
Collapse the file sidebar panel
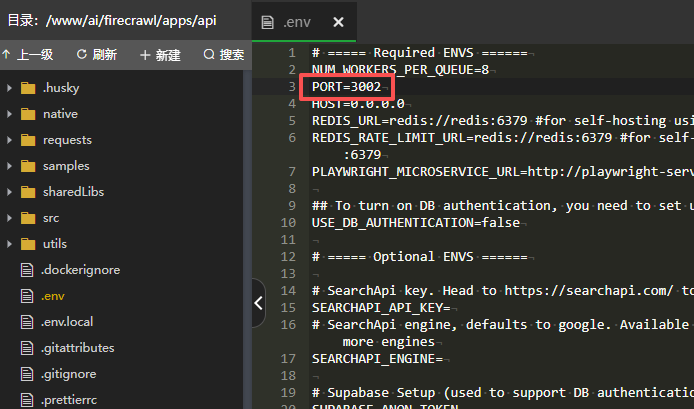[258, 303]
